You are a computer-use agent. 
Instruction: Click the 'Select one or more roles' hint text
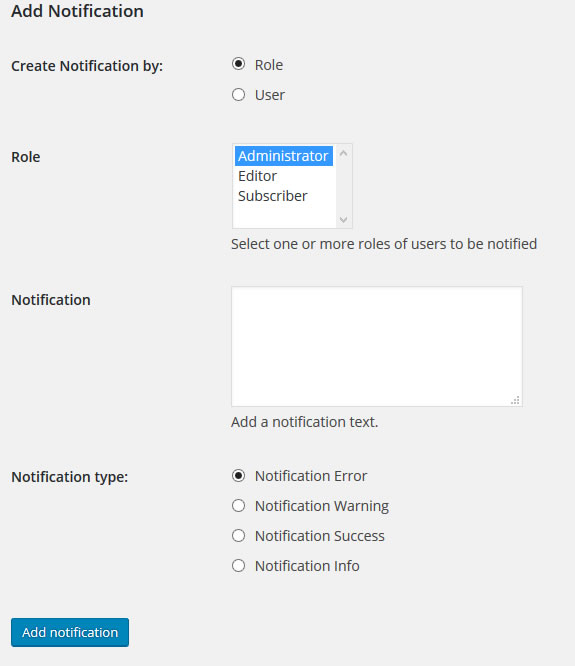[384, 244]
